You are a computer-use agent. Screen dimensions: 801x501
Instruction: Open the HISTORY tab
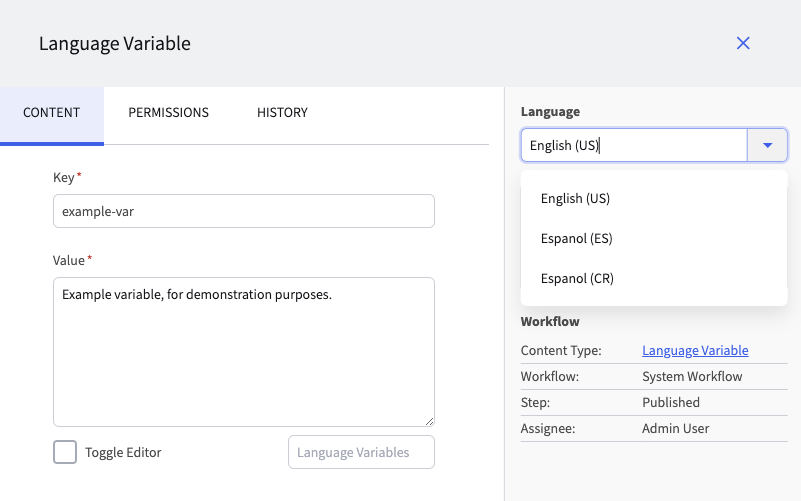click(282, 113)
